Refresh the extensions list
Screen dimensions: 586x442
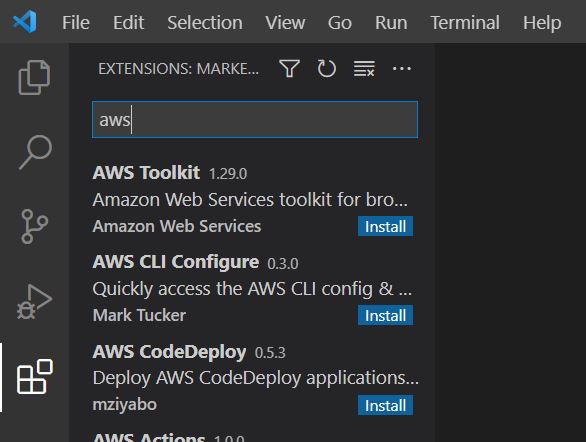(x=327, y=69)
